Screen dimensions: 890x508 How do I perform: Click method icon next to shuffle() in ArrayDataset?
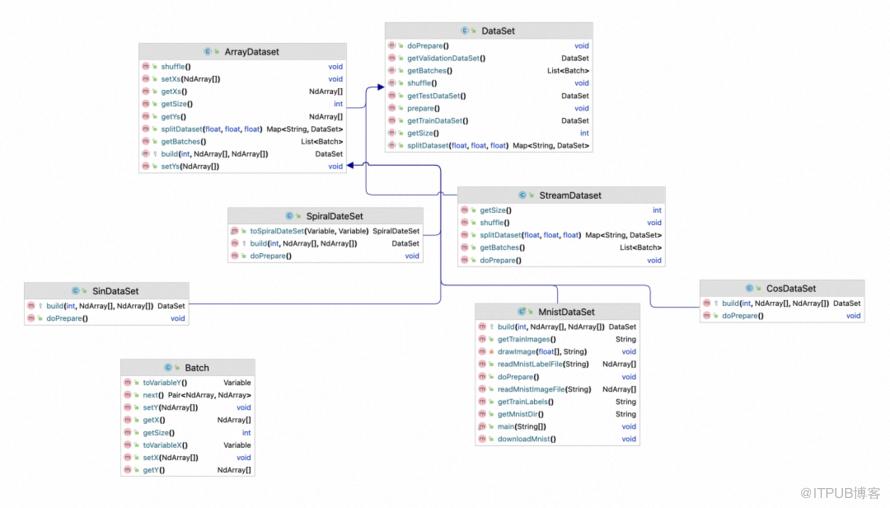coord(146,66)
